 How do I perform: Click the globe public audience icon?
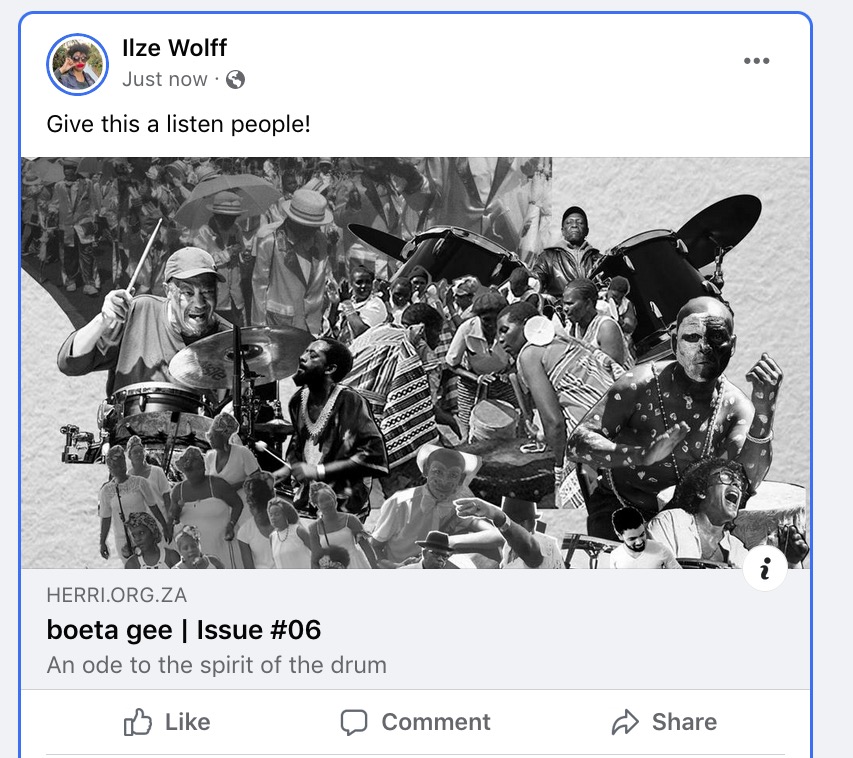coord(236,80)
